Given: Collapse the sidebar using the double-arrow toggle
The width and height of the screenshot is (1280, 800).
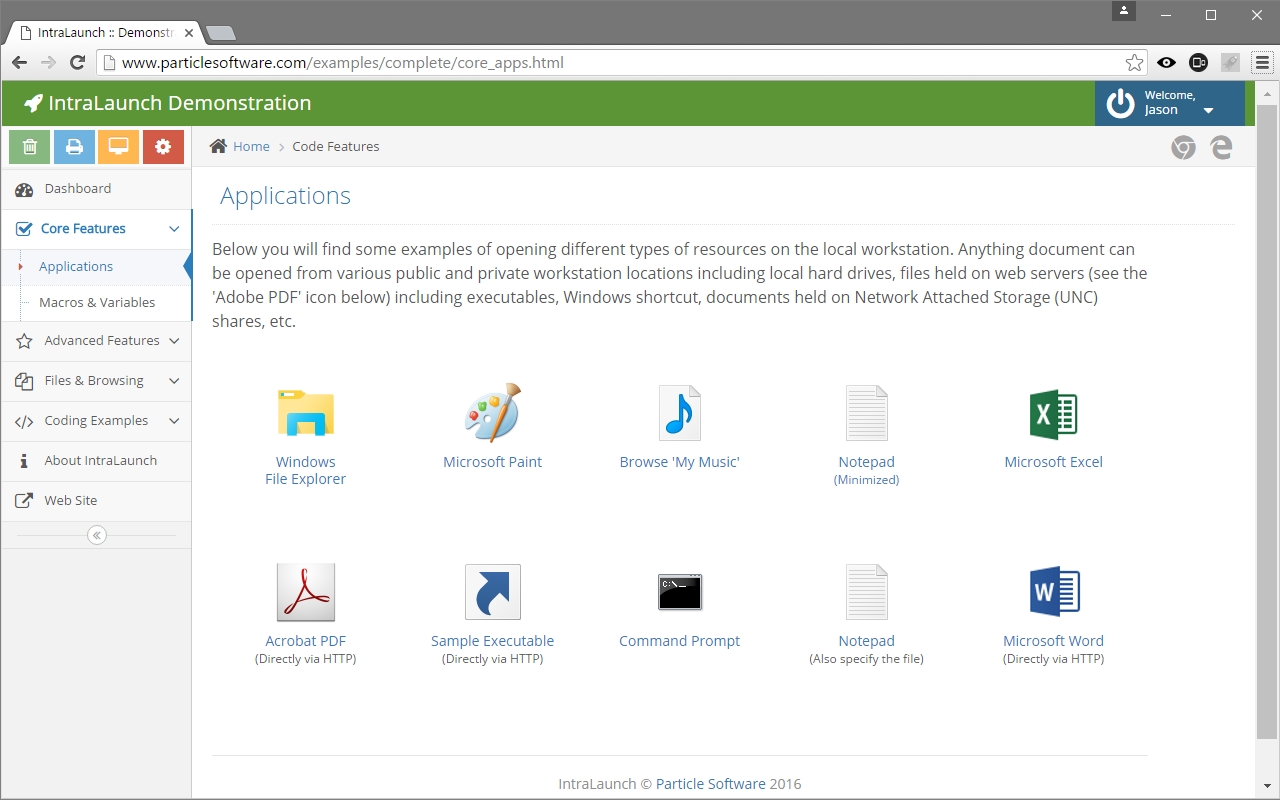Looking at the screenshot, I should point(96,535).
